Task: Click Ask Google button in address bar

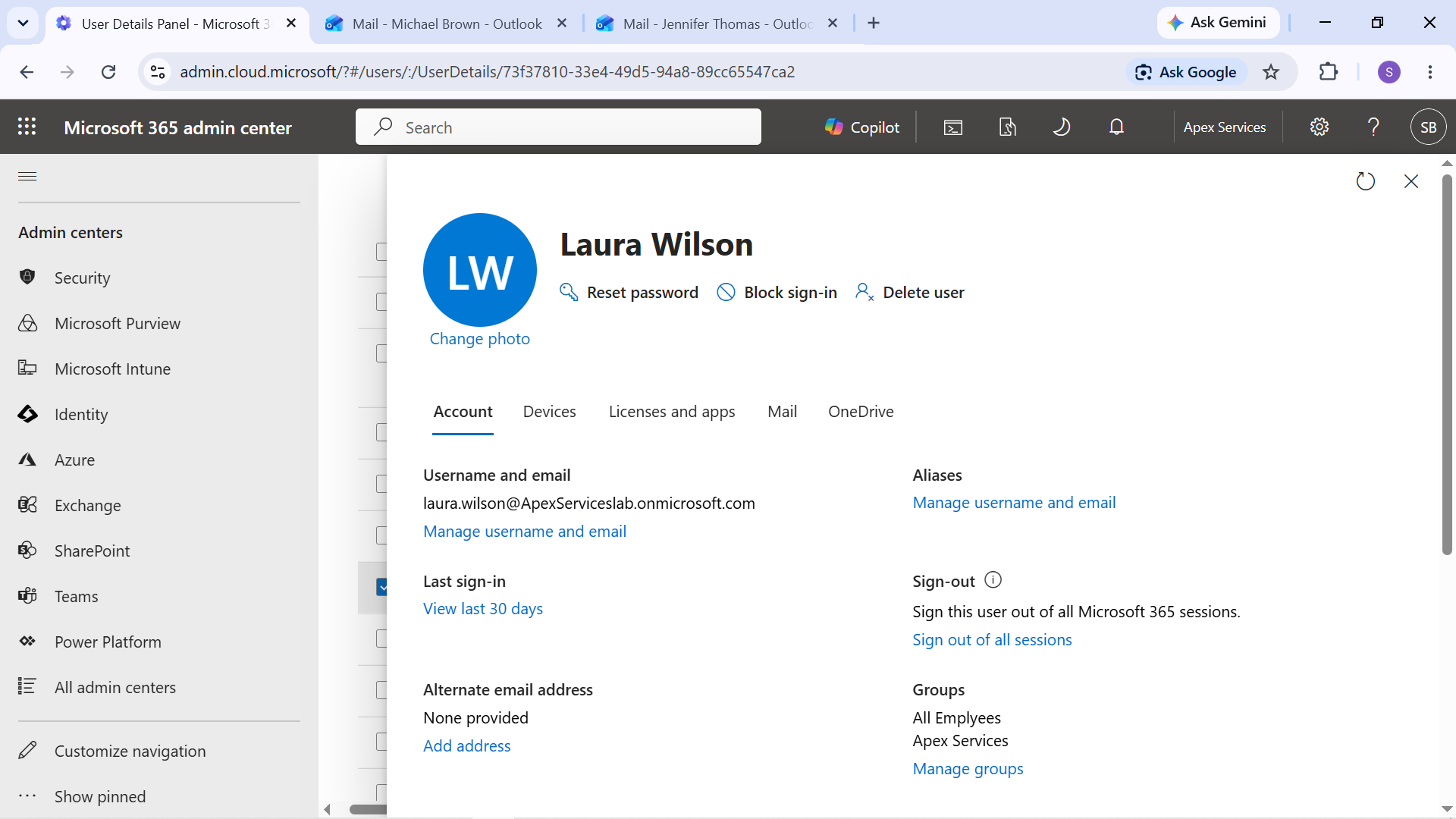Action: 1186,72
